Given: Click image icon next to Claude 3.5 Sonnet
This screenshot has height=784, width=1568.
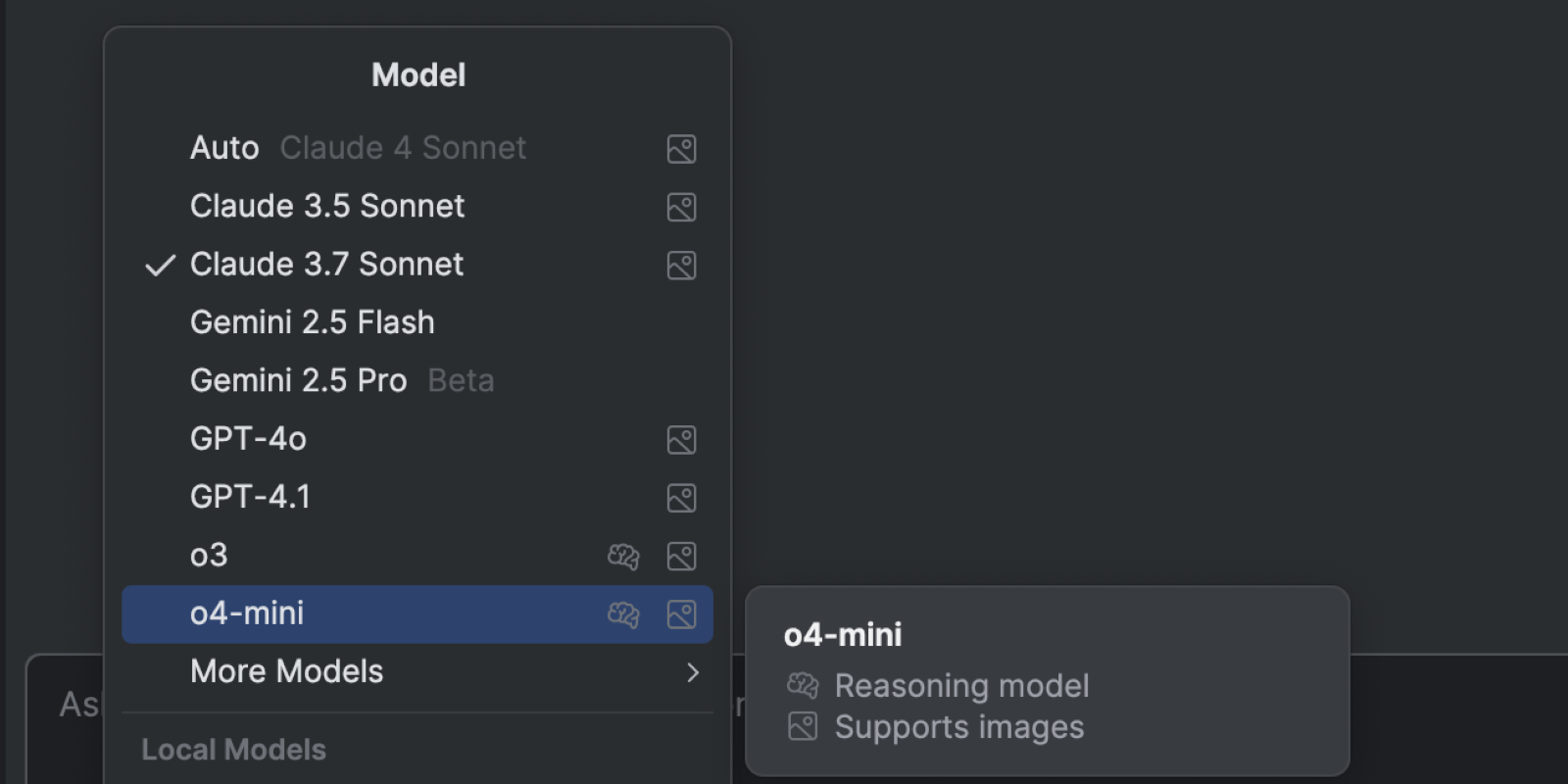Looking at the screenshot, I should (x=681, y=207).
